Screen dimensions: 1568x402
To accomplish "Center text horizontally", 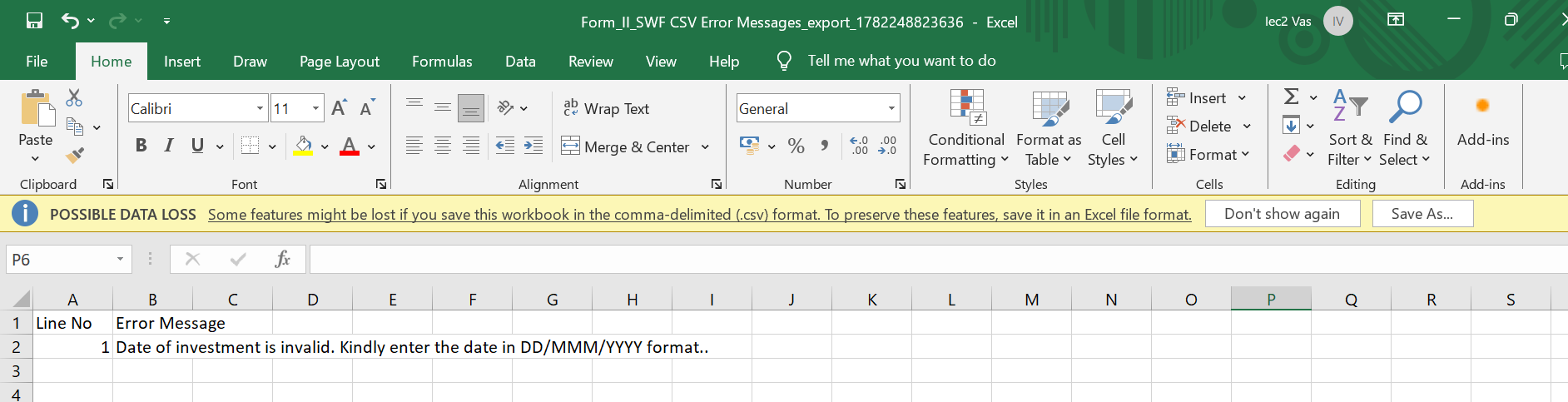I will pos(442,146).
